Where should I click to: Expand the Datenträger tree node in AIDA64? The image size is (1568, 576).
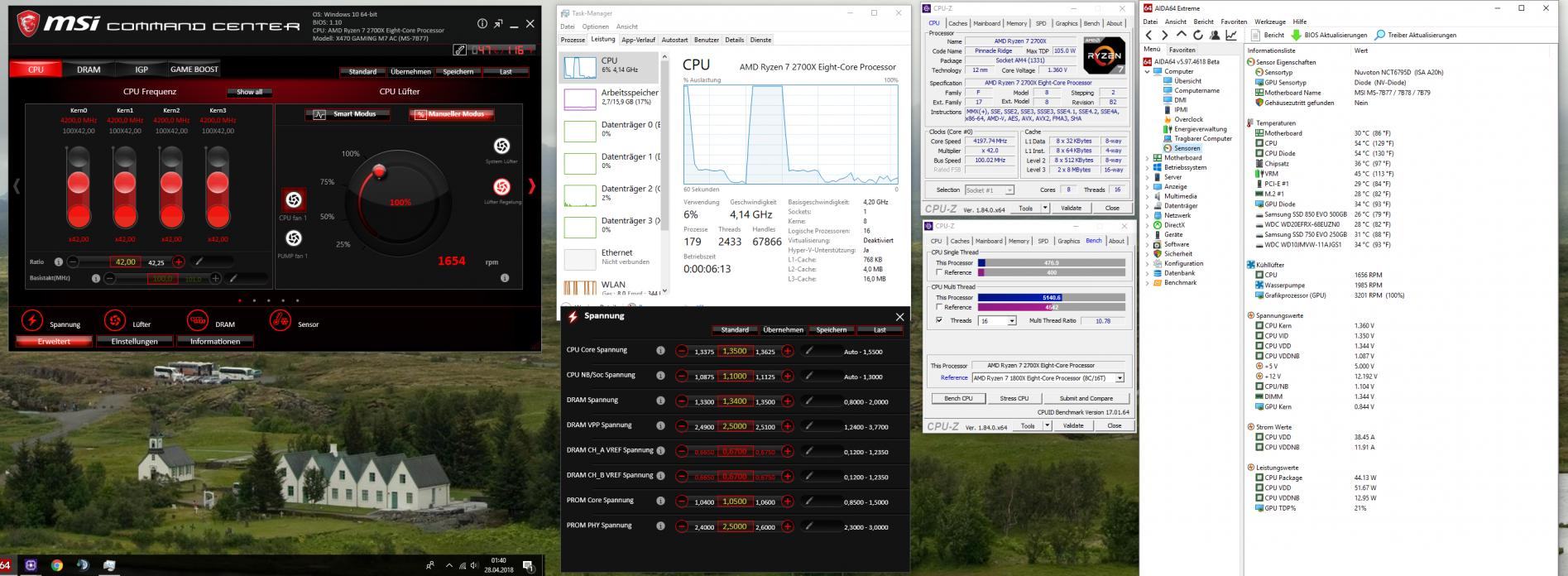[x=1147, y=206]
